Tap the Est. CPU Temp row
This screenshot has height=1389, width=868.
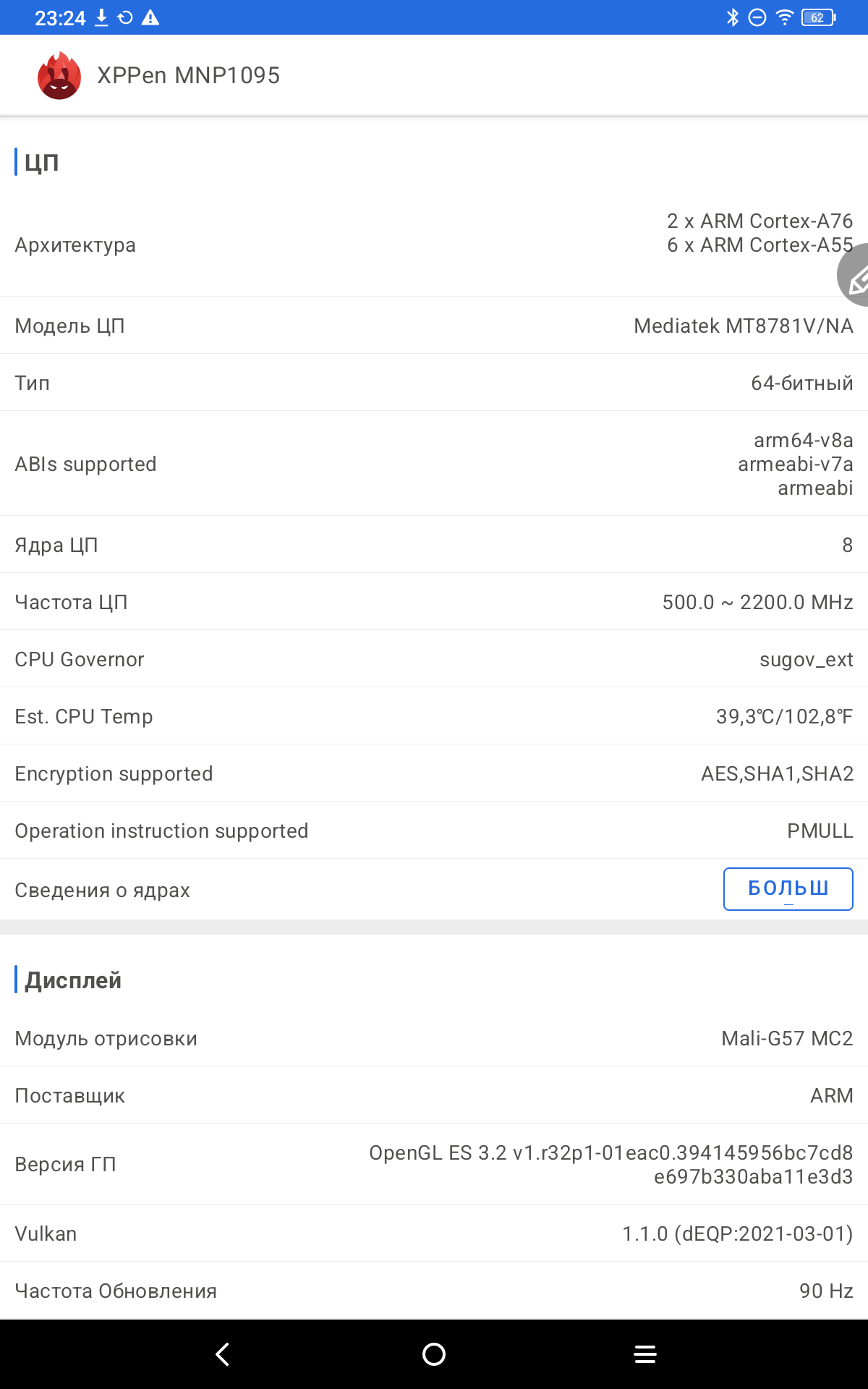pyautogui.click(x=434, y=716)
